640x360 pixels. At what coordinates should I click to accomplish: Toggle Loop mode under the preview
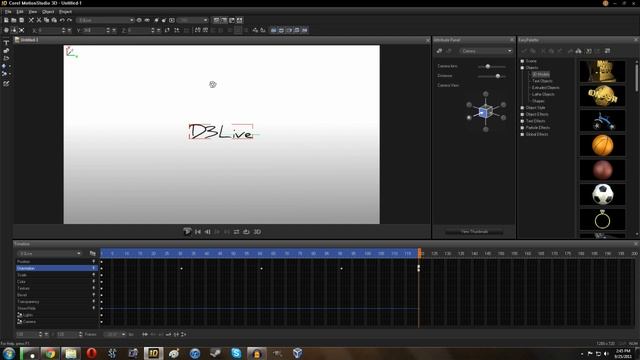(236, 232)
